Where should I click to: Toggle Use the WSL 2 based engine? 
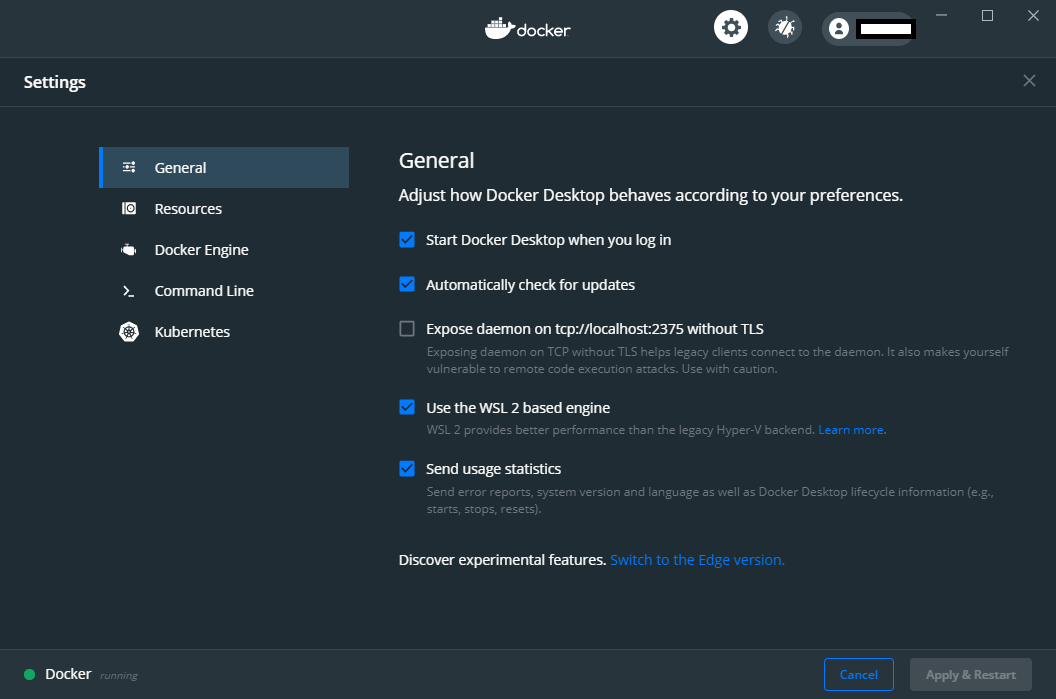(407, 407)
